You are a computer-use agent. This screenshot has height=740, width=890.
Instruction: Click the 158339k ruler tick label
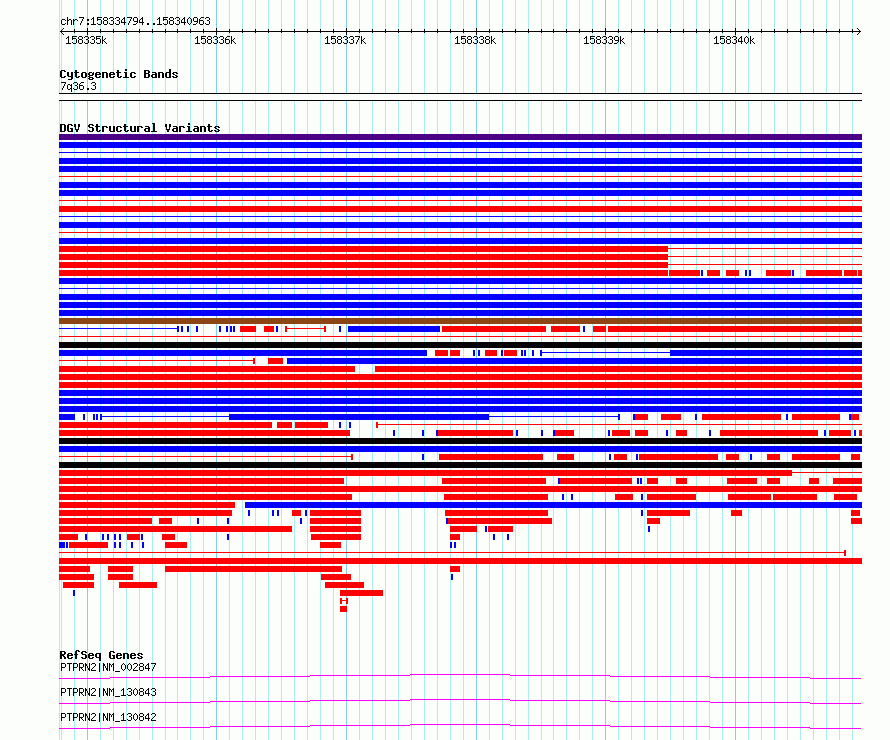(x=604, y=40)
